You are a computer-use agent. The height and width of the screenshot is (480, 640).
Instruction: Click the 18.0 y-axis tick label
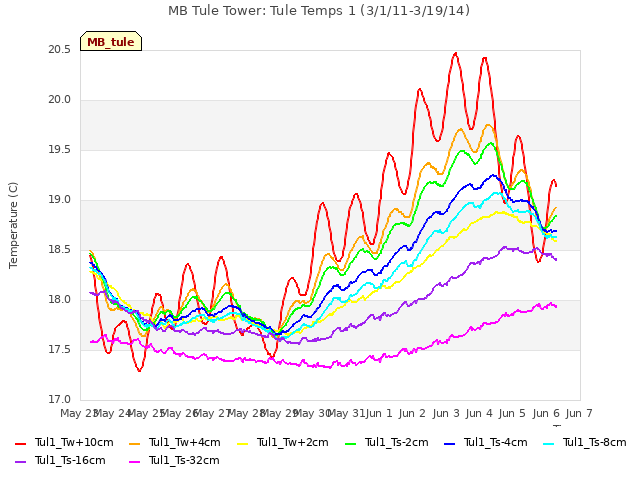[x=60, y=300]
